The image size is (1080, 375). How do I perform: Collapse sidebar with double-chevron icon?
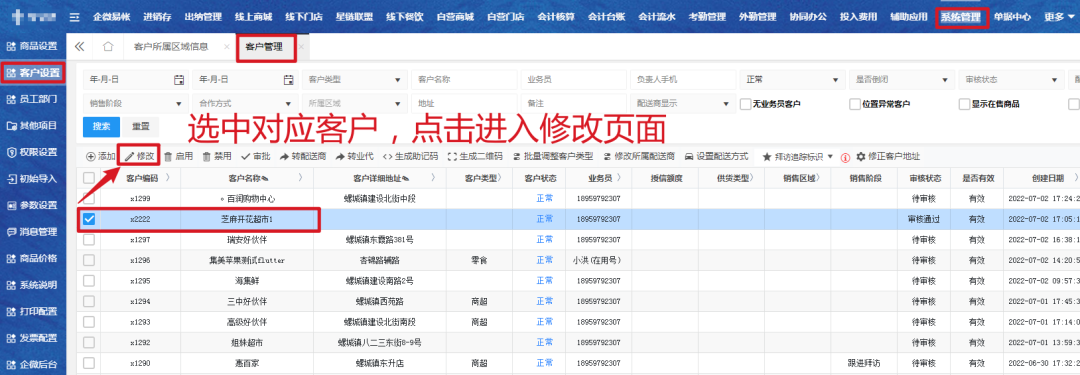click(79, 47)
